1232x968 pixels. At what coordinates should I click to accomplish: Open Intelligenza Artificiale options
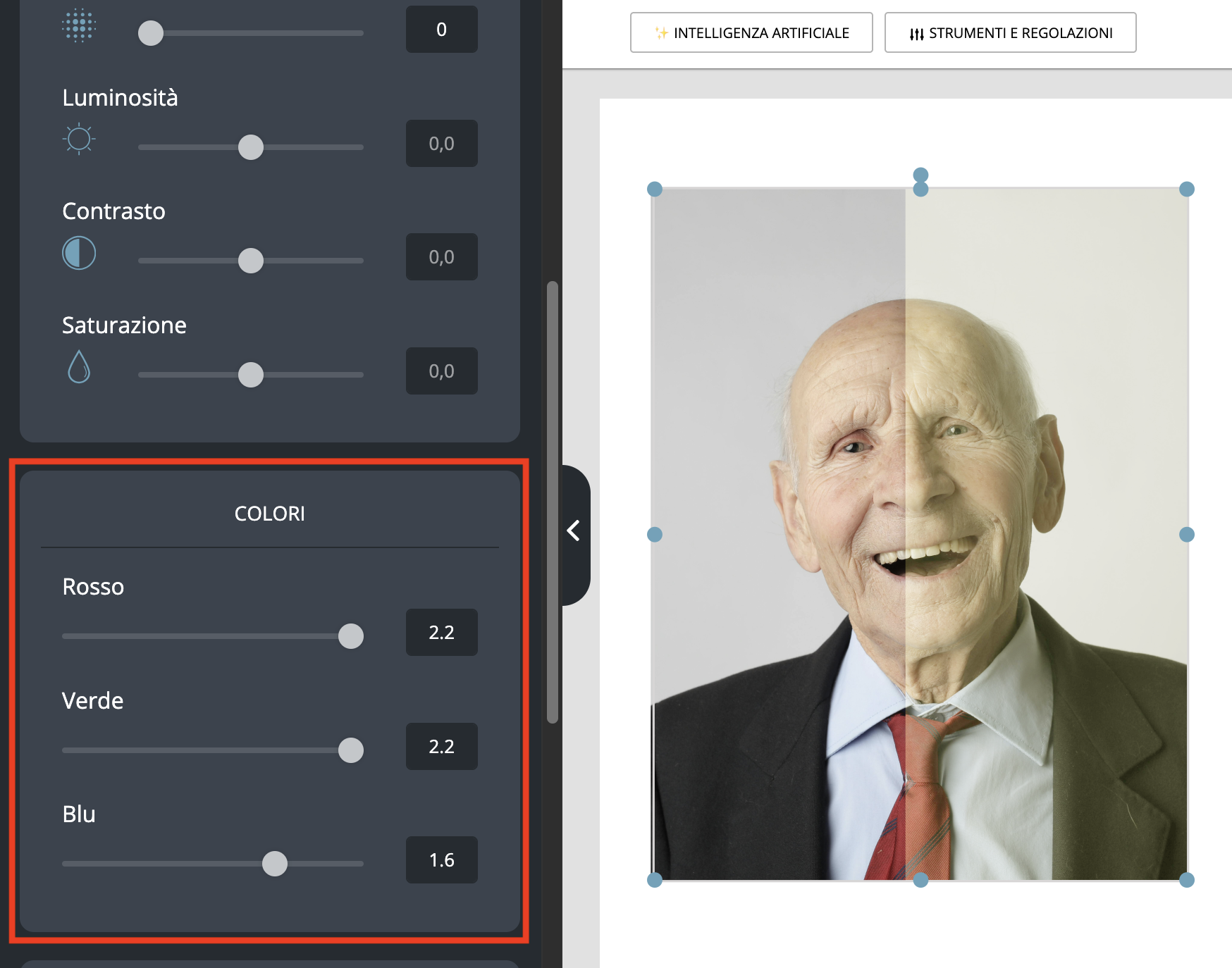coord(751,32)
